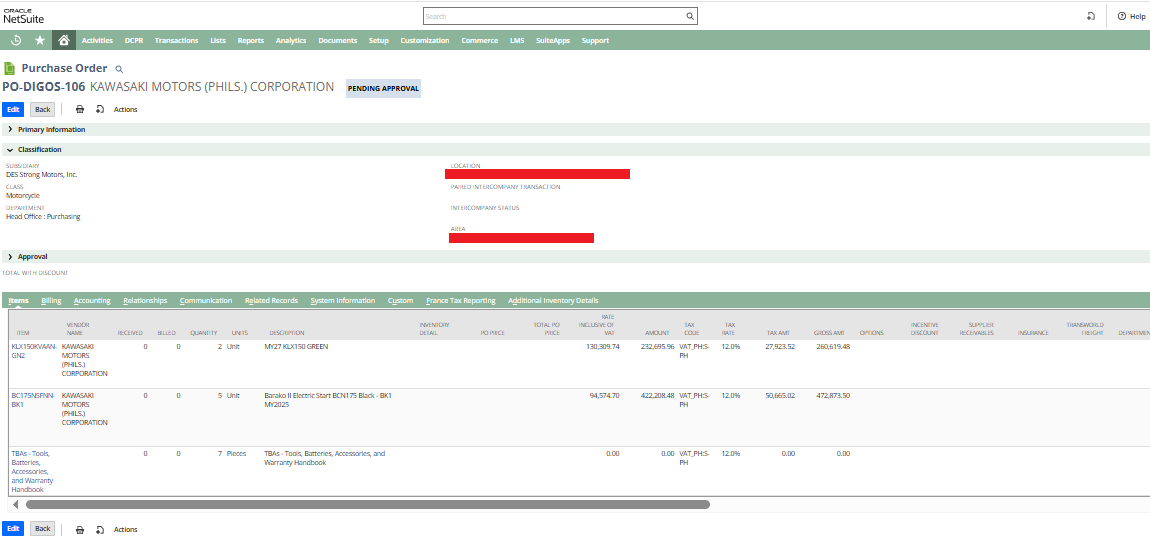The width and height of the screenshot is (1150, 540).
Task: Switch to the Custom subtab
Action: tap(400, 301)
